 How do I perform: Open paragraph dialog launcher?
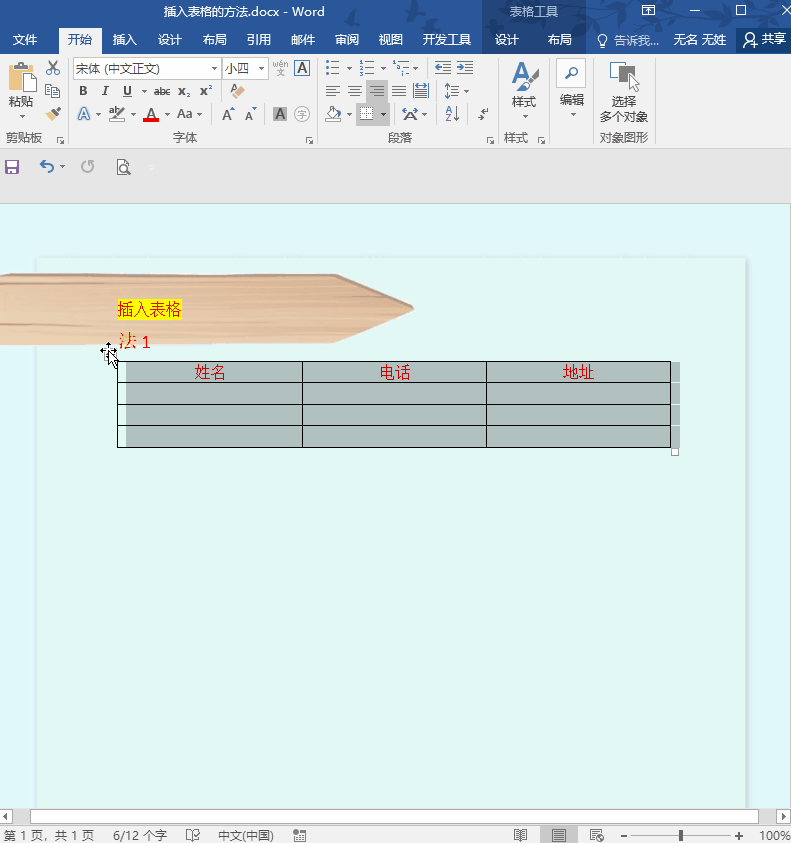(x=490, y=140)
